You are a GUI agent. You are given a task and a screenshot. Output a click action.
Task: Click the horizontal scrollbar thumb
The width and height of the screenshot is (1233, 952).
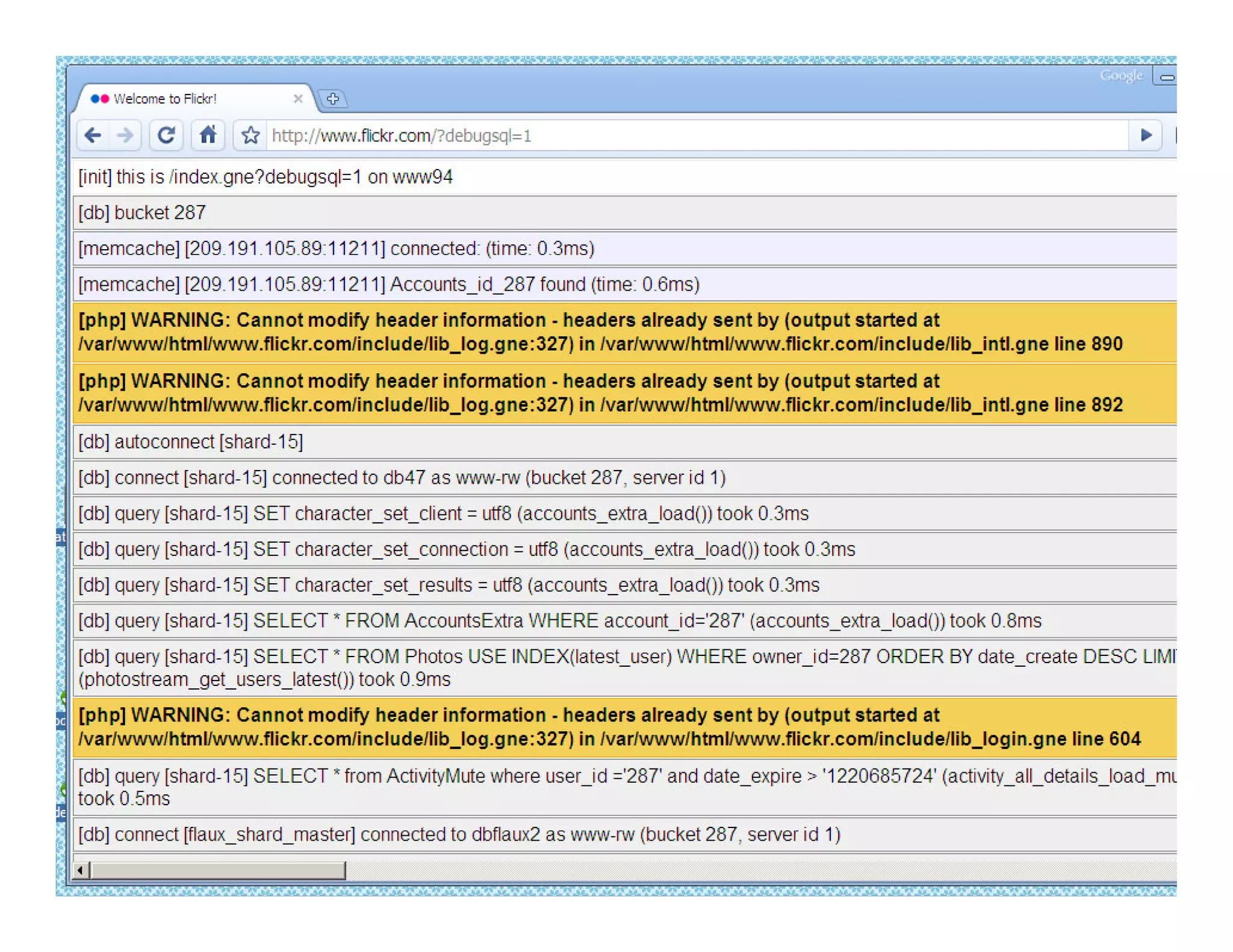(x=217, y=870)
